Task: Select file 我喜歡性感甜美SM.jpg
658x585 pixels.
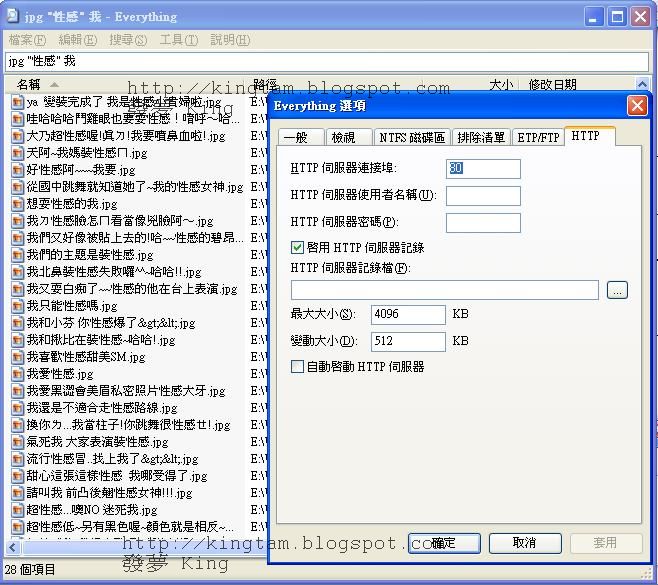Action: [x=86, y=357]
